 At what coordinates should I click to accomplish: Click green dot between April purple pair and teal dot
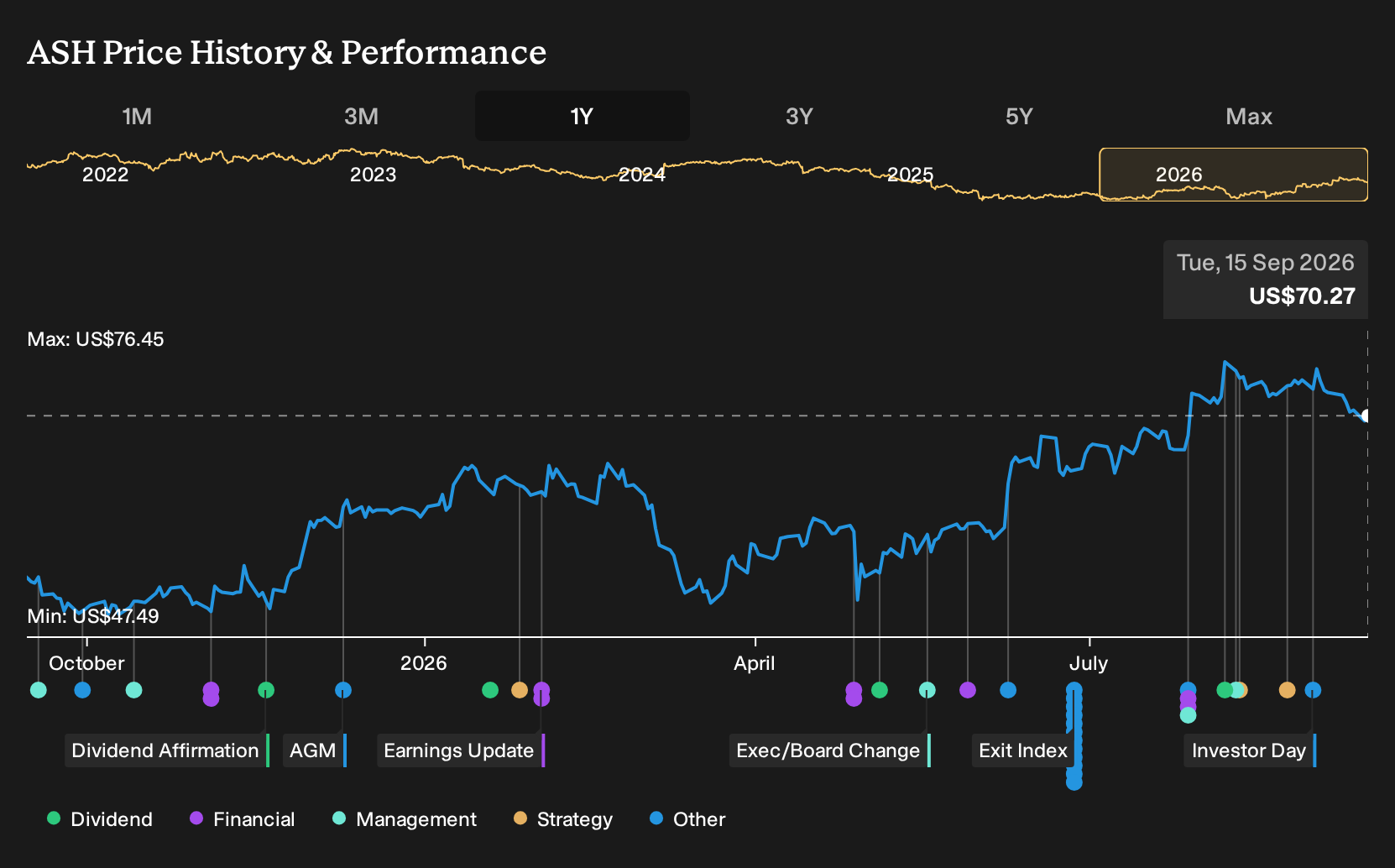click(880, 690)
